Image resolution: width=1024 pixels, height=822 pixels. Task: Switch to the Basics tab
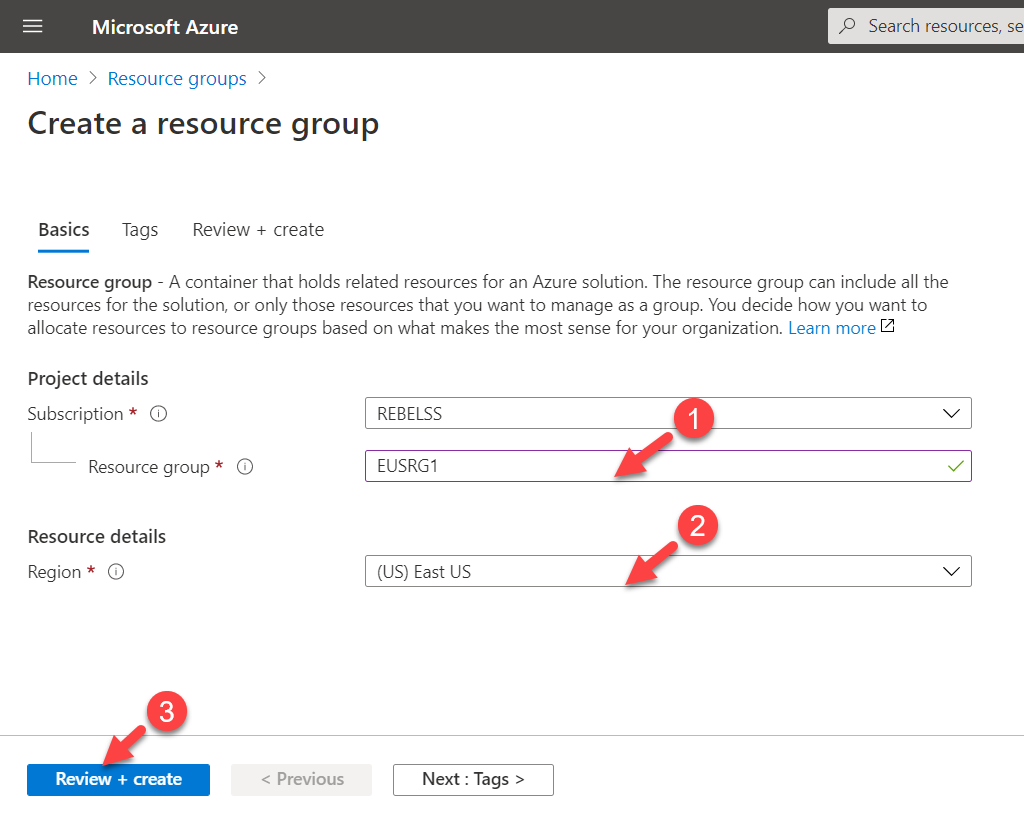click(x=63, y=230)
